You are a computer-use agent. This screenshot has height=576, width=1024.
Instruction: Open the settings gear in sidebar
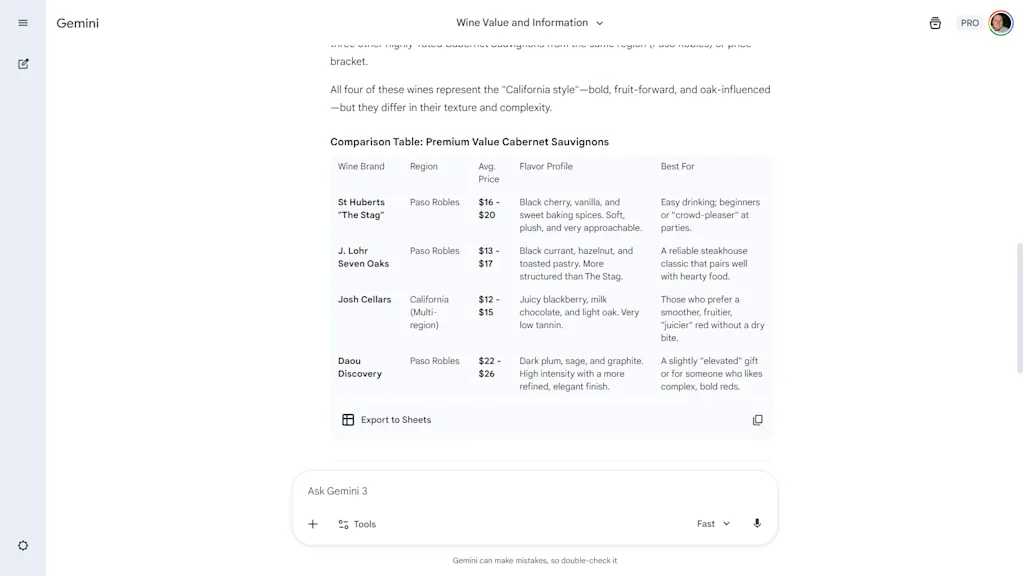22,545
